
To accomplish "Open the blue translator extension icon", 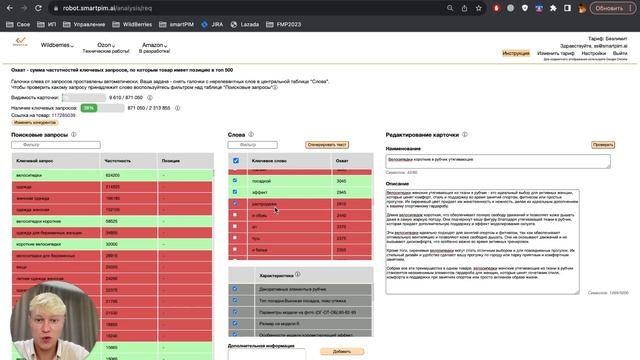I will (x=539, y=8).
